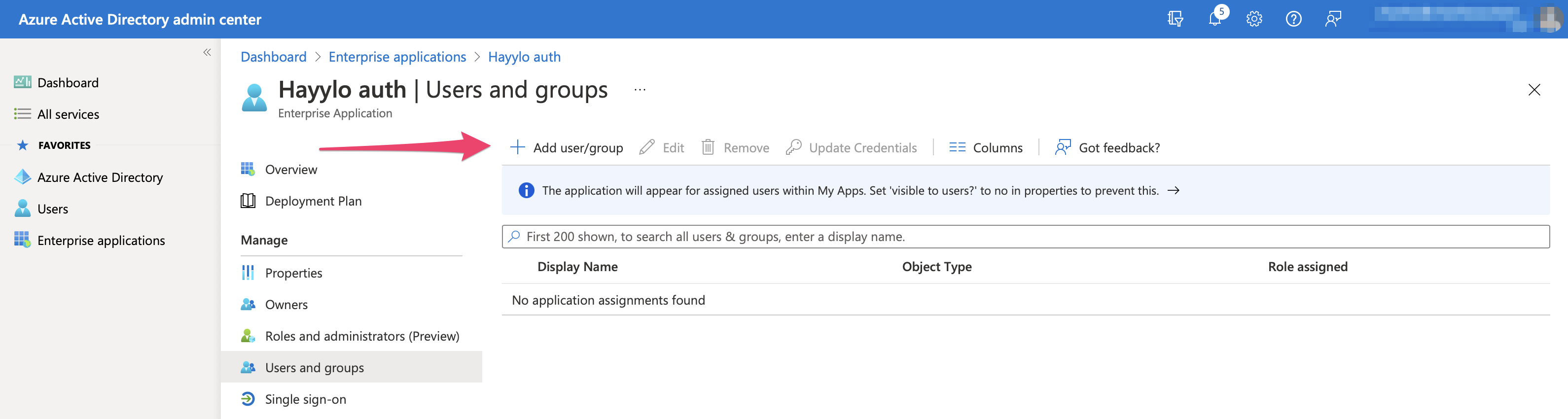Close the Users and groups blade
The image size is (1568, 419).
pos(1534,90)
